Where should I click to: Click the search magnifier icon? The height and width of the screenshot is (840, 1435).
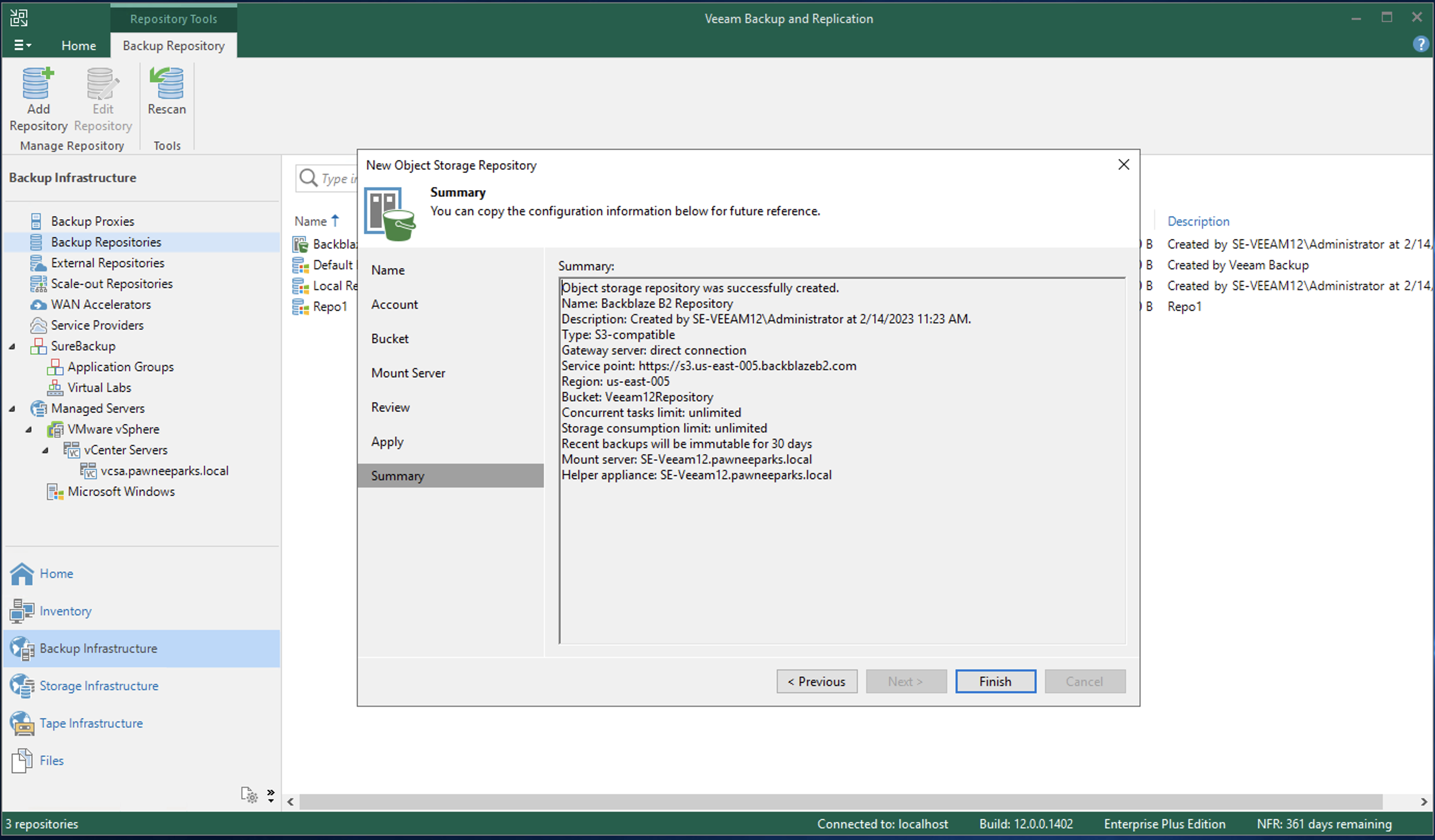click(308, 178)
